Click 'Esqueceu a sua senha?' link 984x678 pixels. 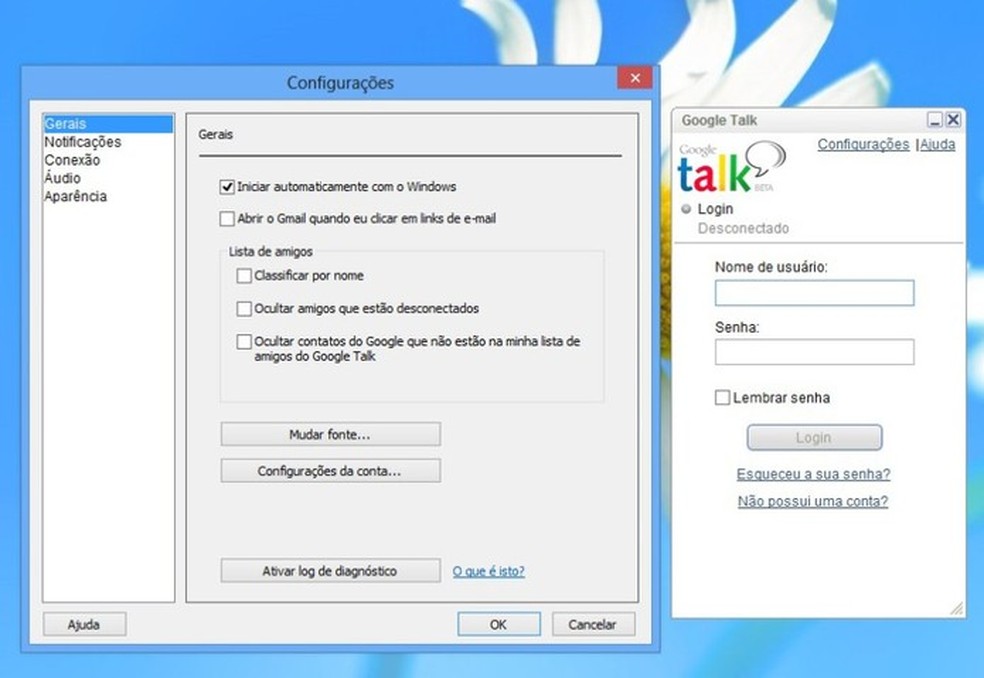813,474
